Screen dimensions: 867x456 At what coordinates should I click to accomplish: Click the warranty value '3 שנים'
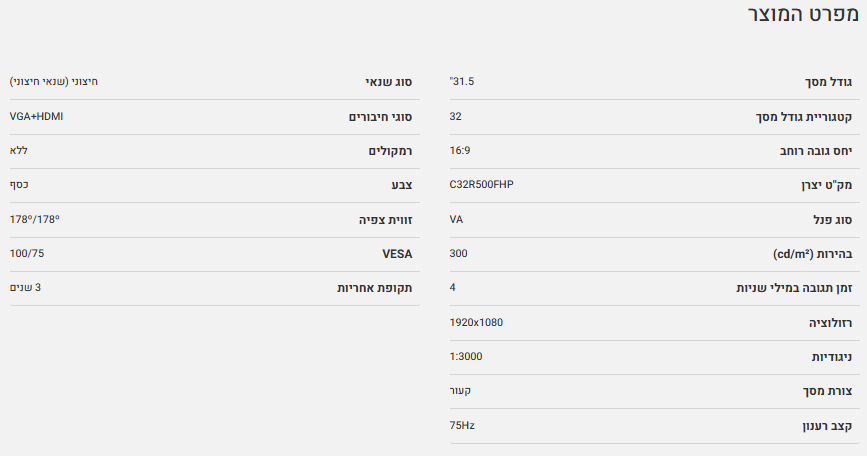coord(25,287)
